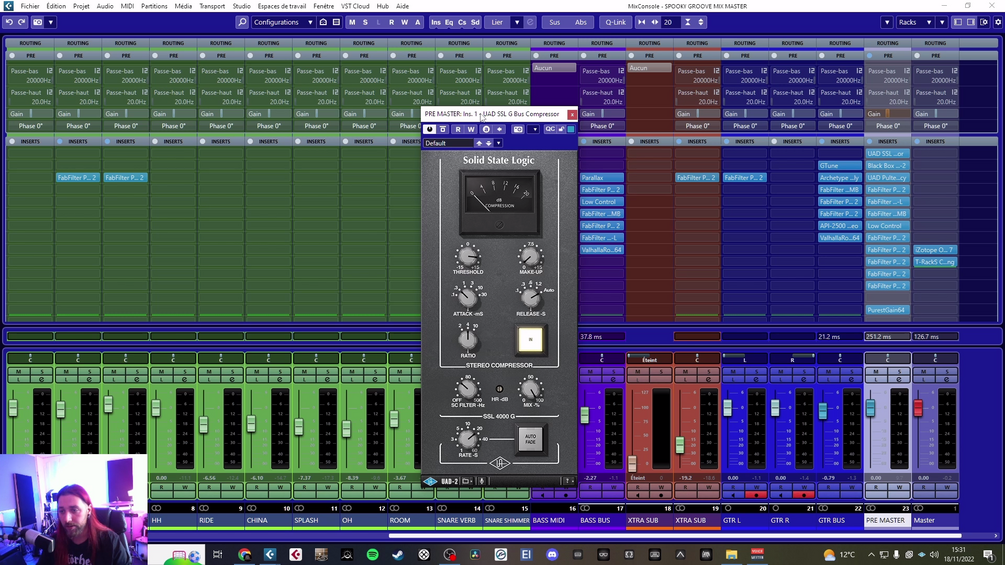Toggle the left zone layout icon
The height and width of the screenshot is (565, 1005).
(958, 22)
